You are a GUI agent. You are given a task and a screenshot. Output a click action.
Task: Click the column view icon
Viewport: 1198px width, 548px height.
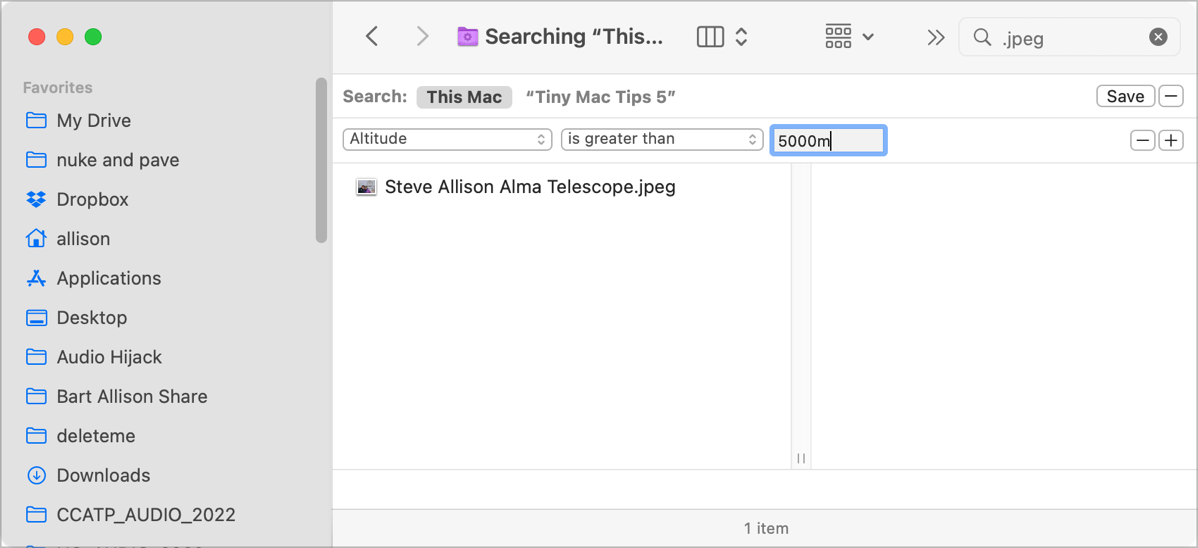(x=710, y=37)
